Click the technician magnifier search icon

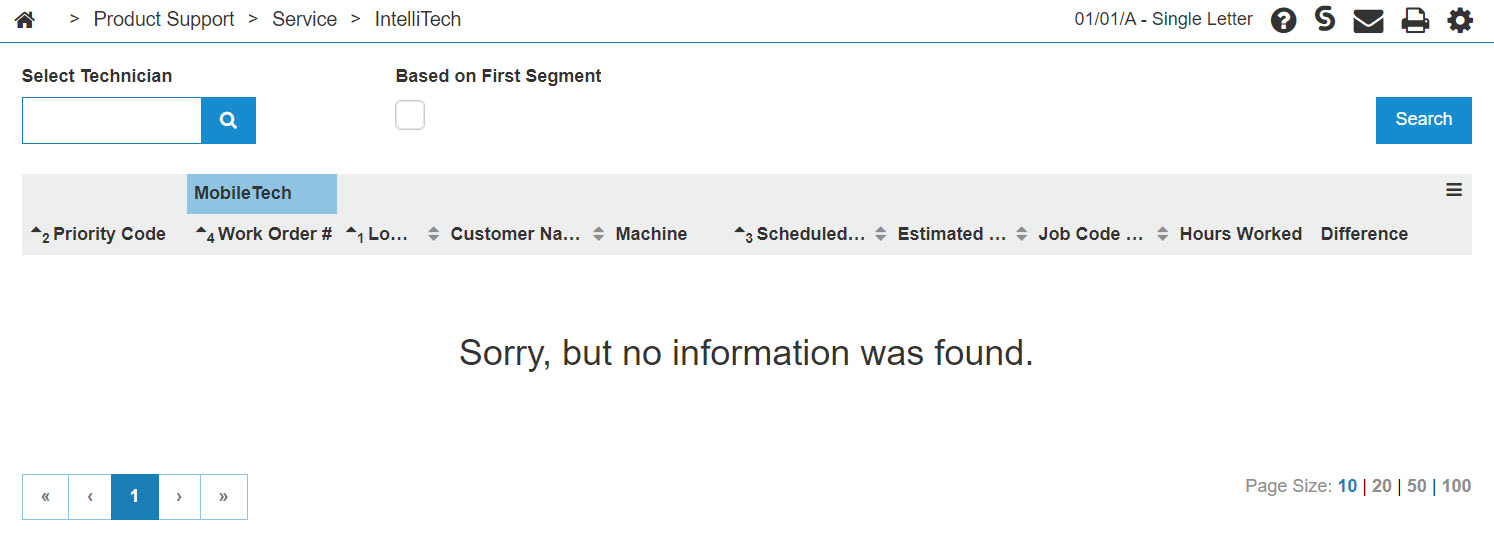tap(228, 120)
